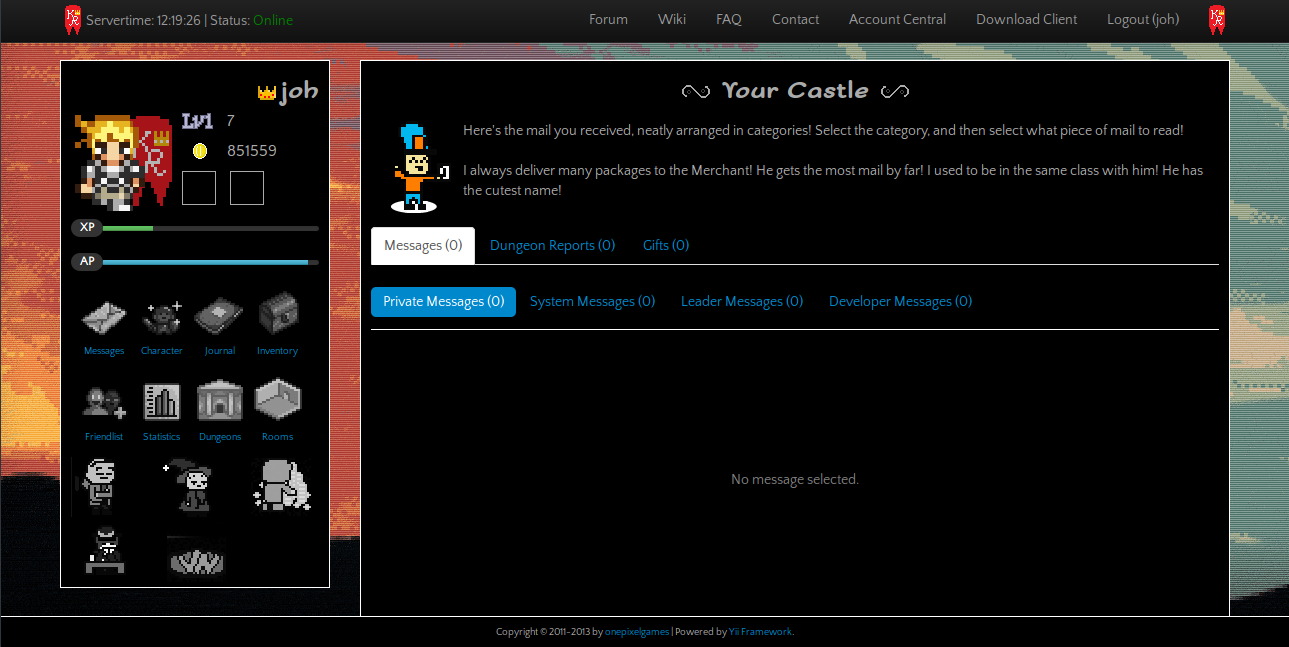The height and width of the screenshot is (647, 1289).
Task: Open the Wiki link
Action: [672, 20]
